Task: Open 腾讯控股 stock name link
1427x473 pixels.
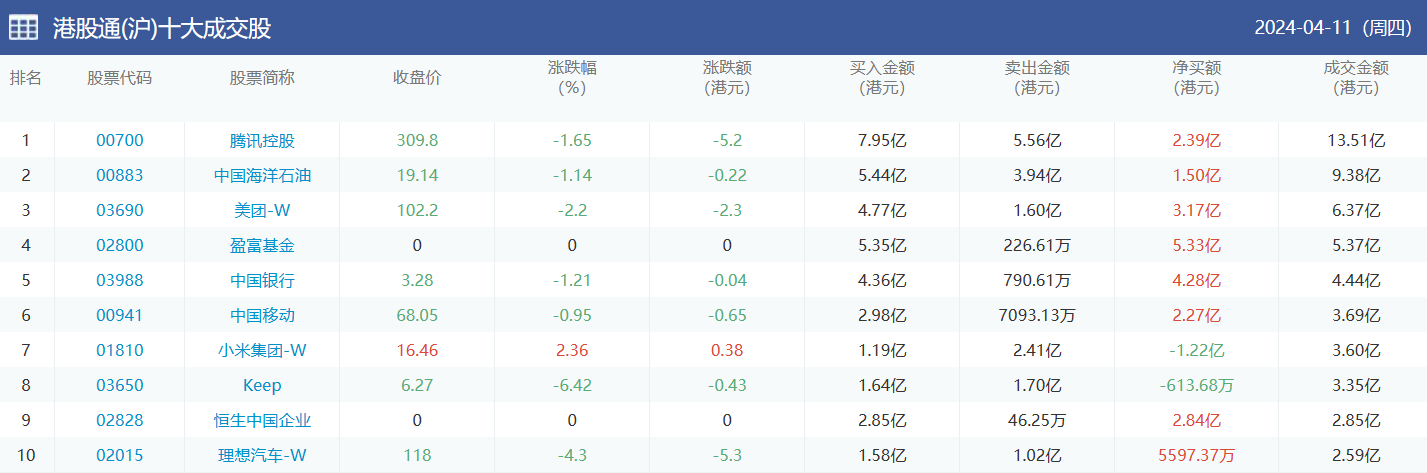Action: tap(262, 141)
